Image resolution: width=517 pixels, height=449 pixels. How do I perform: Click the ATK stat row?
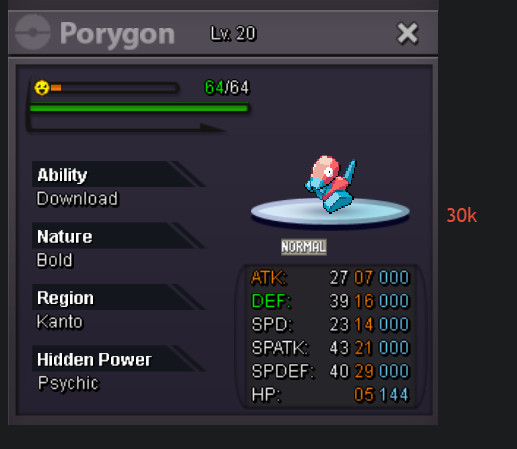[x=330, y=278]
